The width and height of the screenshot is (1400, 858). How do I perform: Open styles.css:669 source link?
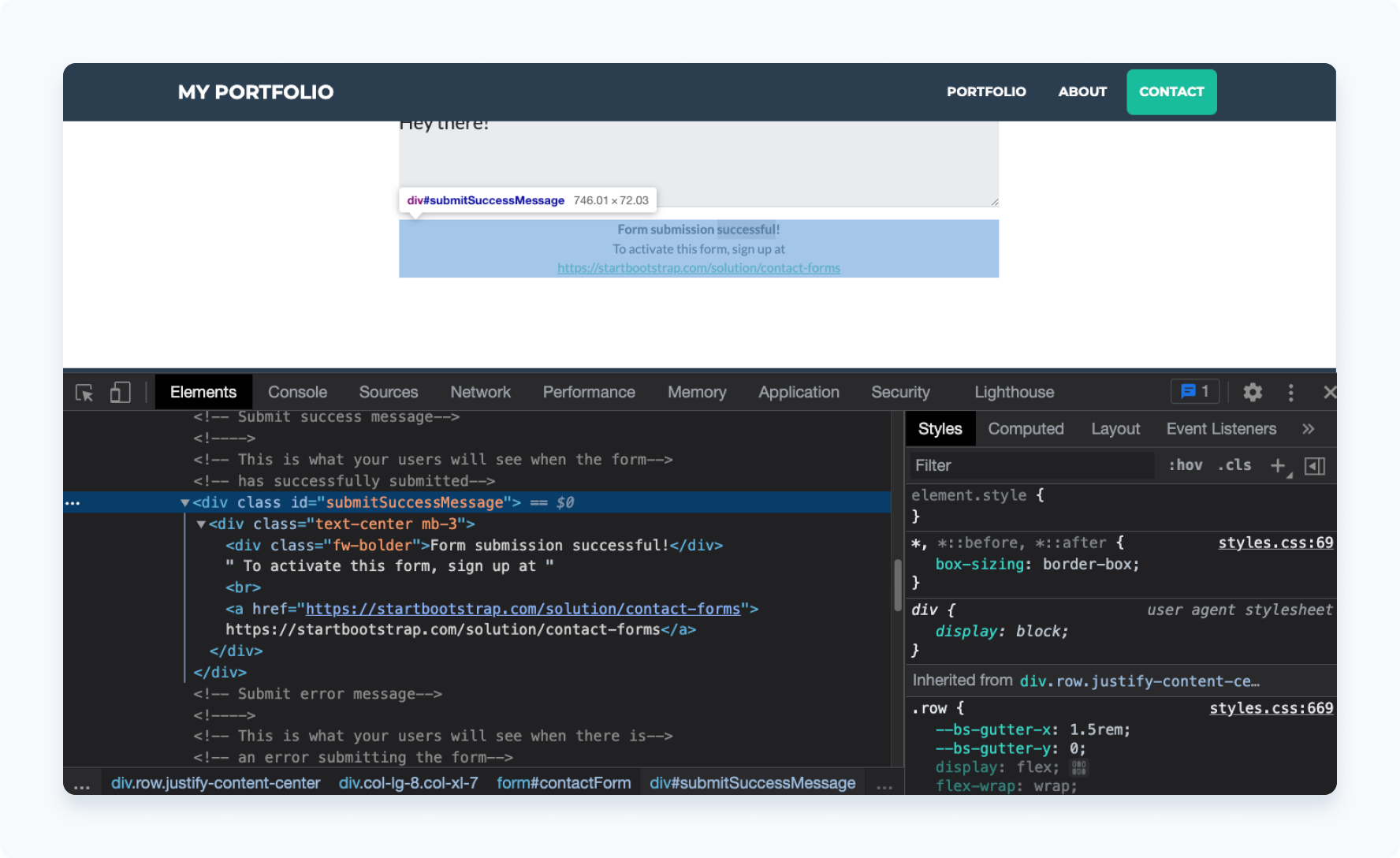coord(1272,708)
